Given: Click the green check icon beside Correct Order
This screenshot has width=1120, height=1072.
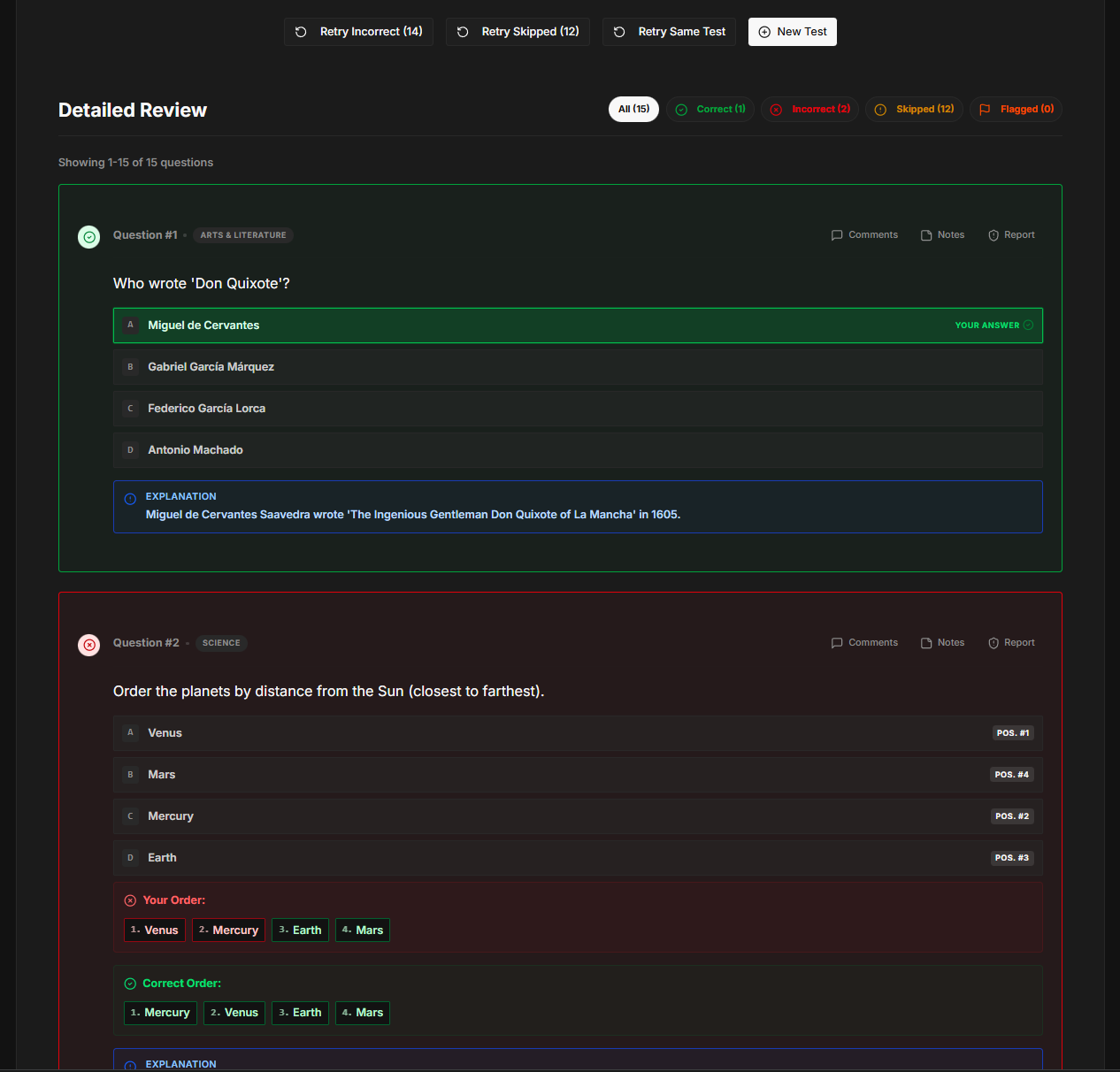Looking at the screenshot, I should coord(130,984).
